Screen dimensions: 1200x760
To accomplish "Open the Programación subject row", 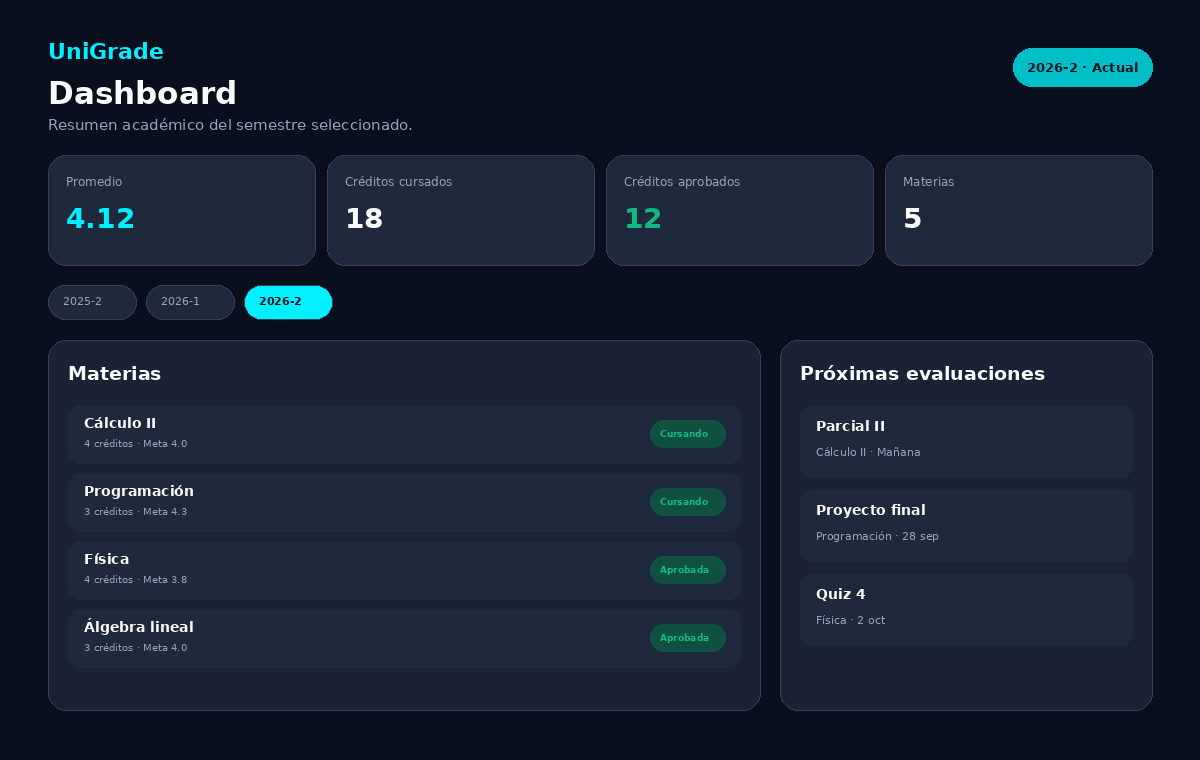I will pyautogui.click(x=404, y=502).
